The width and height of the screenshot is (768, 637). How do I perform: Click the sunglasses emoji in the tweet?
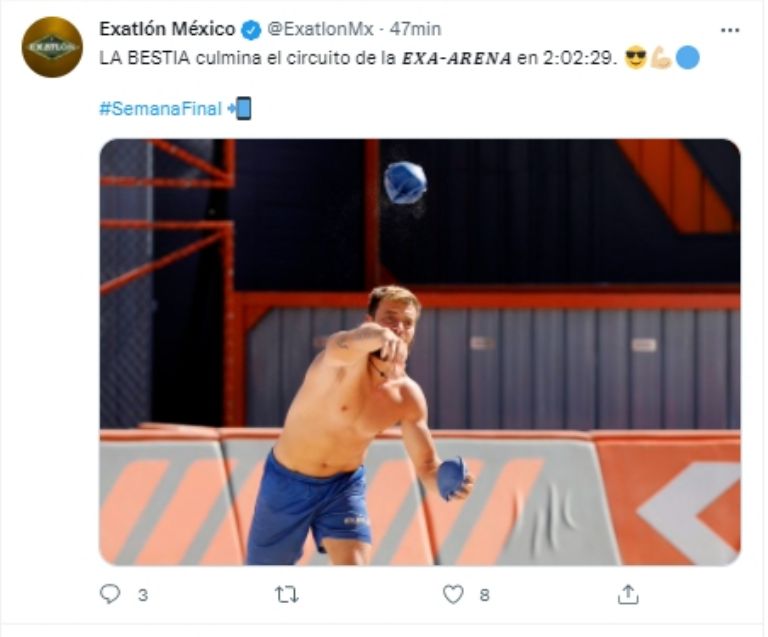click(635, 58)
